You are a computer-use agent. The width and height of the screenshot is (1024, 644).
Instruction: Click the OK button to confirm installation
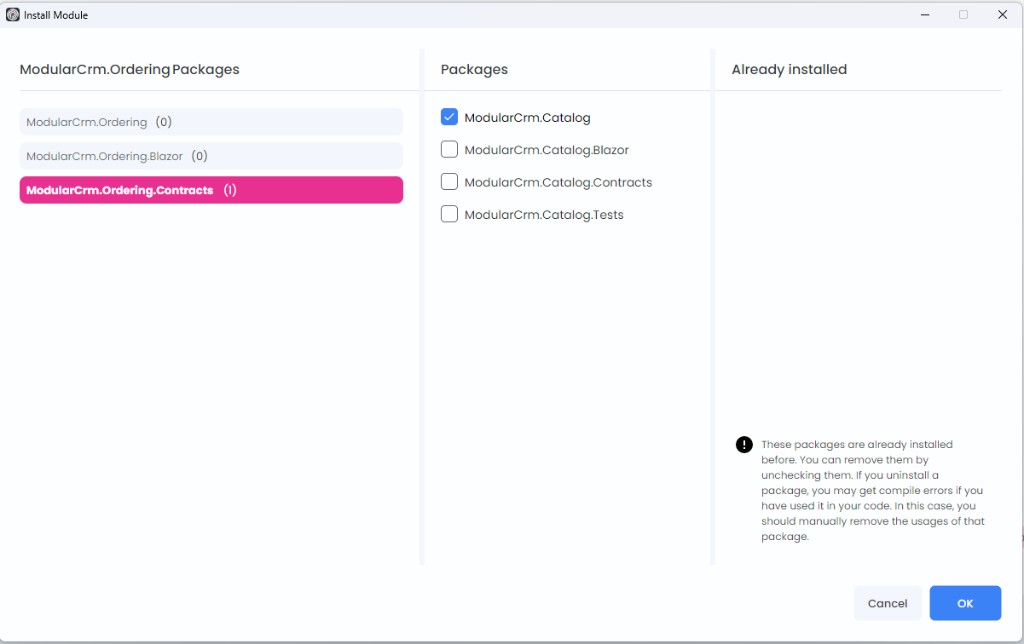(964, 603)
